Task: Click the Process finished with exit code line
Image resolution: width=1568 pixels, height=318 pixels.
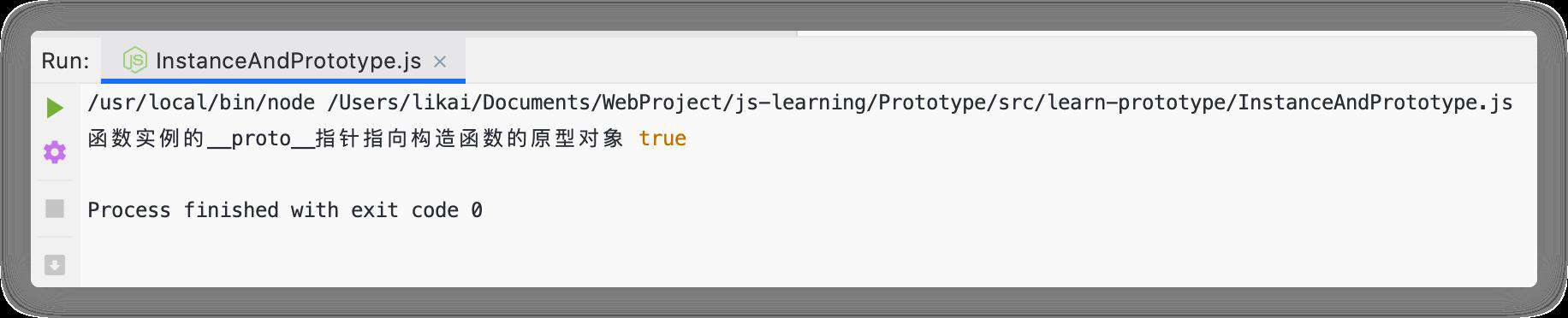Action: [285, 210]
